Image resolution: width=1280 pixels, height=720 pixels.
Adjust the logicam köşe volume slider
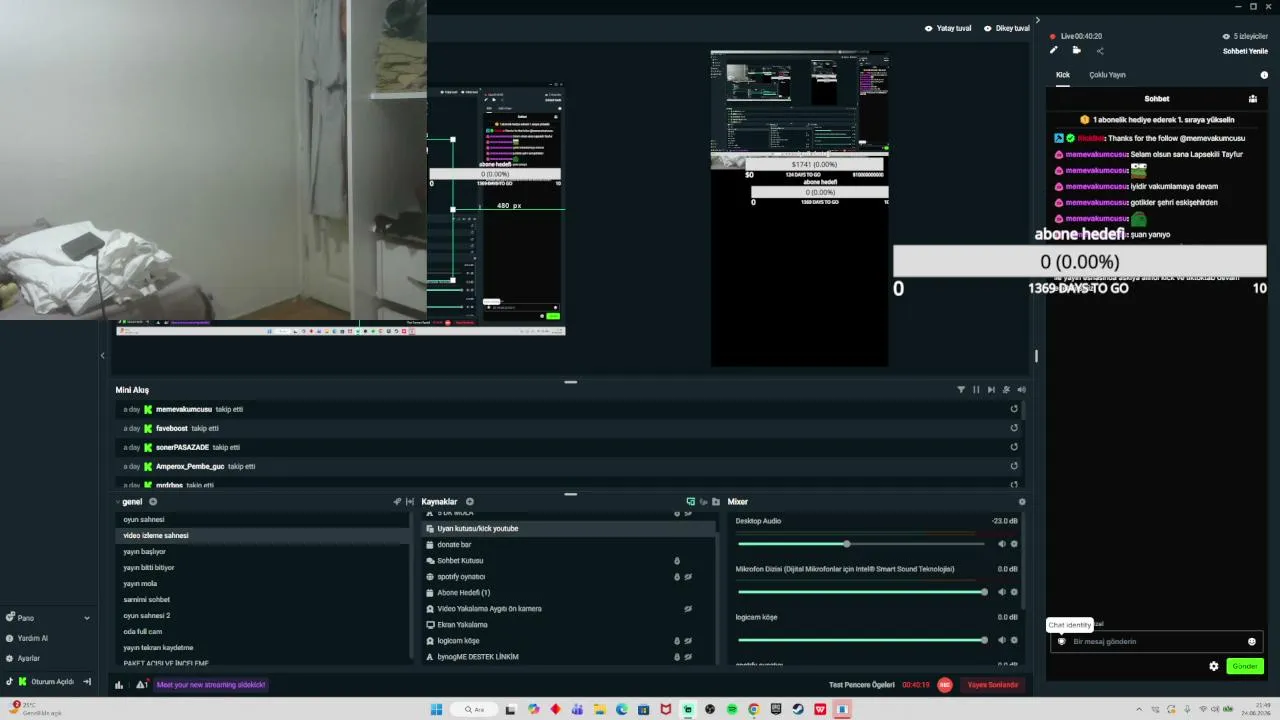pyautogui.click(x=861, y=640)
